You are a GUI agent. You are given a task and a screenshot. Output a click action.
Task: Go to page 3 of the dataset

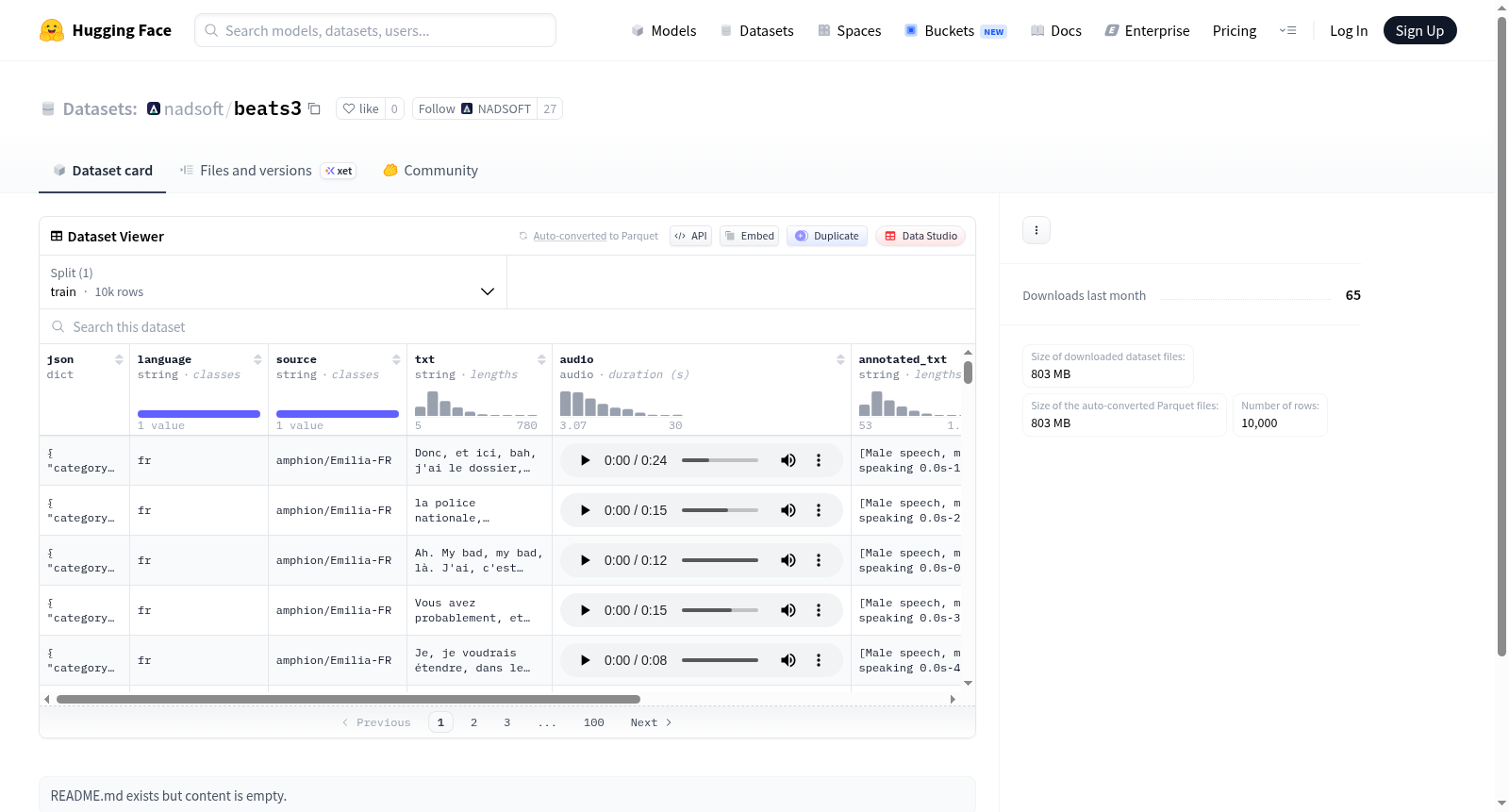(507, 723)
